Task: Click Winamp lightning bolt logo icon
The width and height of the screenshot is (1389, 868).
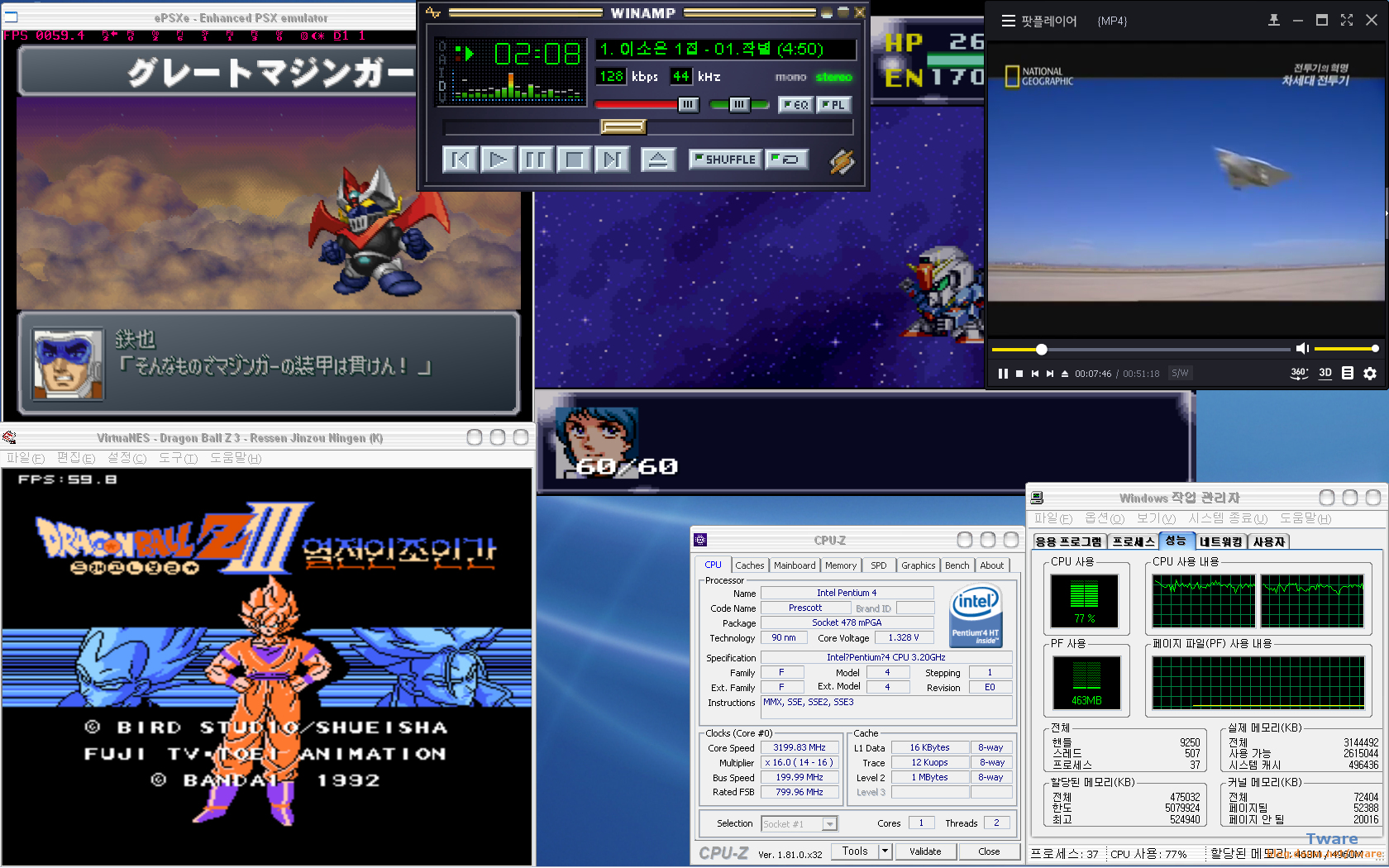Action: click(x=842, y=161)
